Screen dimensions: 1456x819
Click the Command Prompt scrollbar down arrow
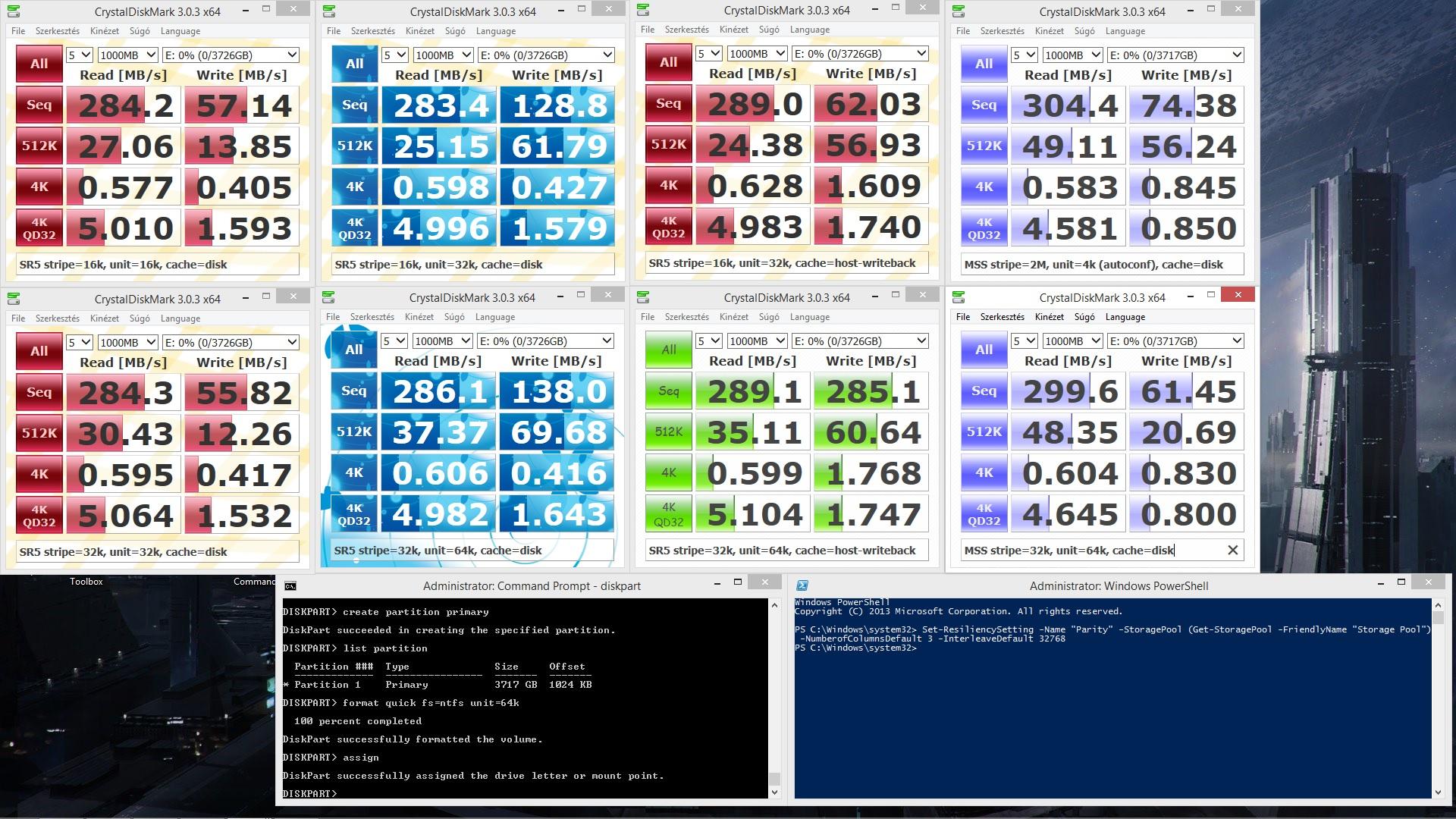tap(774, 792)
